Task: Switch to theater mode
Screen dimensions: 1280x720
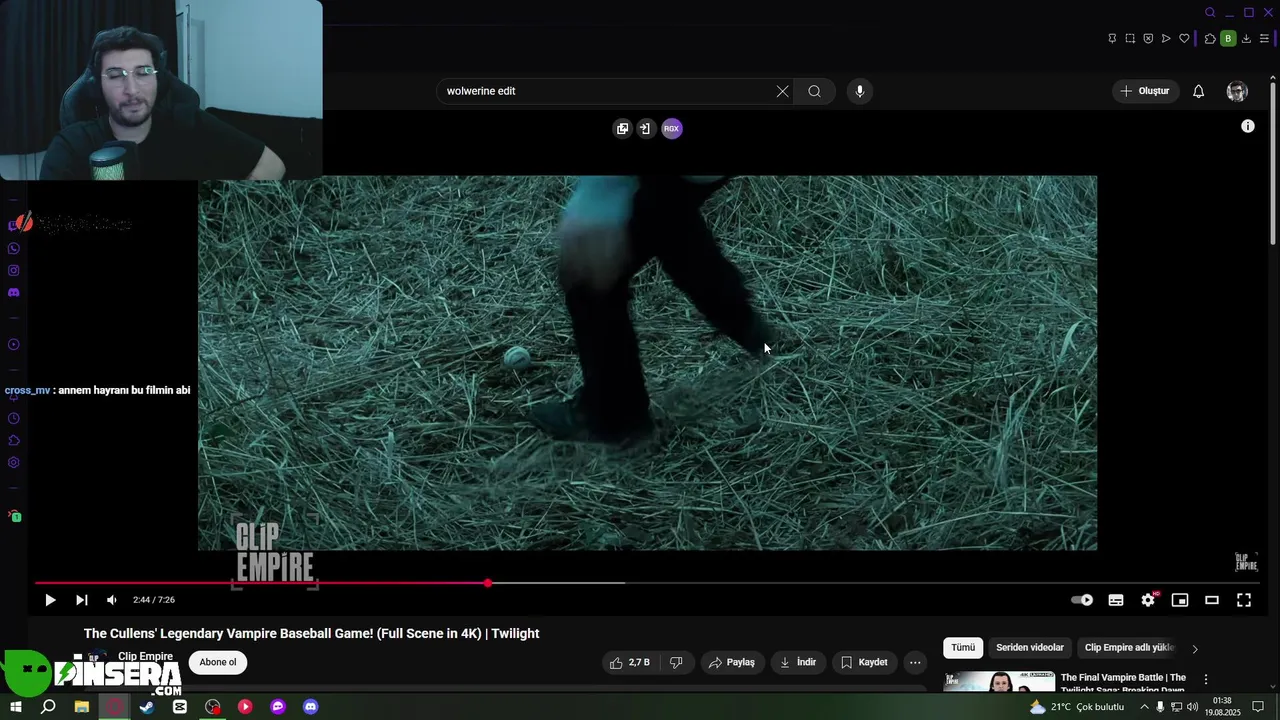Action: [1212, 600]
